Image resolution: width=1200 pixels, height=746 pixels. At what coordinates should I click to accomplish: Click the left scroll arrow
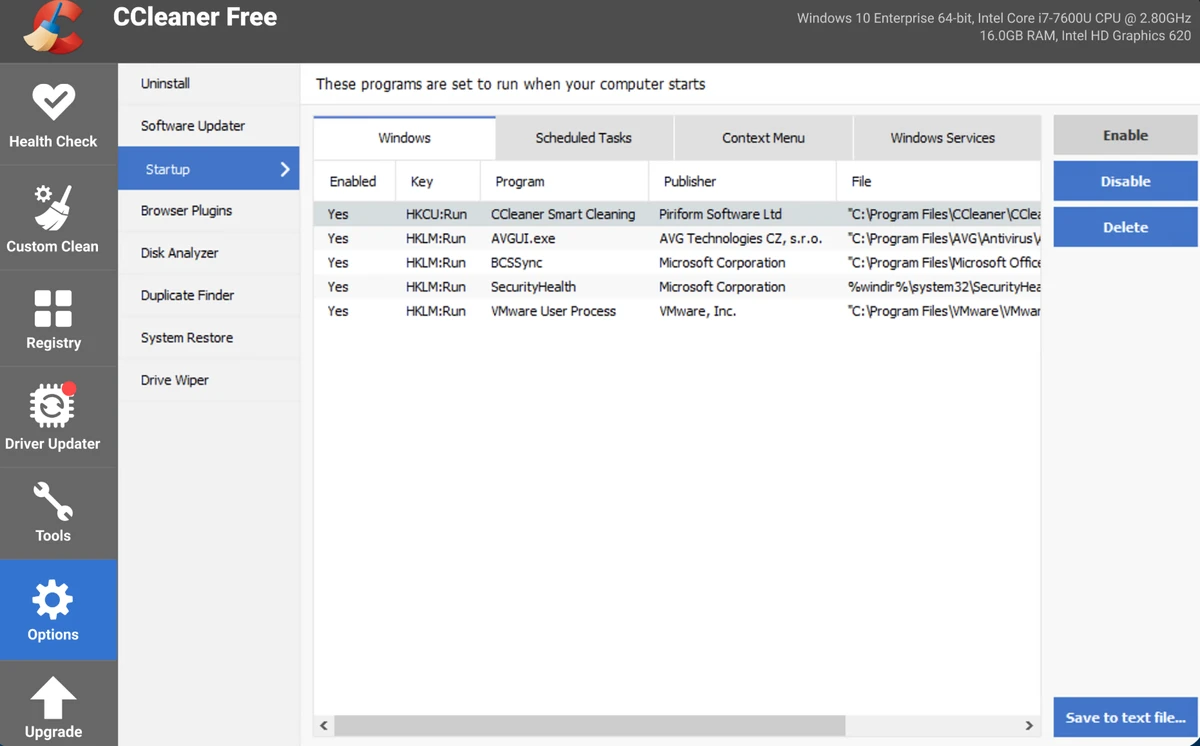coord(323,725)
